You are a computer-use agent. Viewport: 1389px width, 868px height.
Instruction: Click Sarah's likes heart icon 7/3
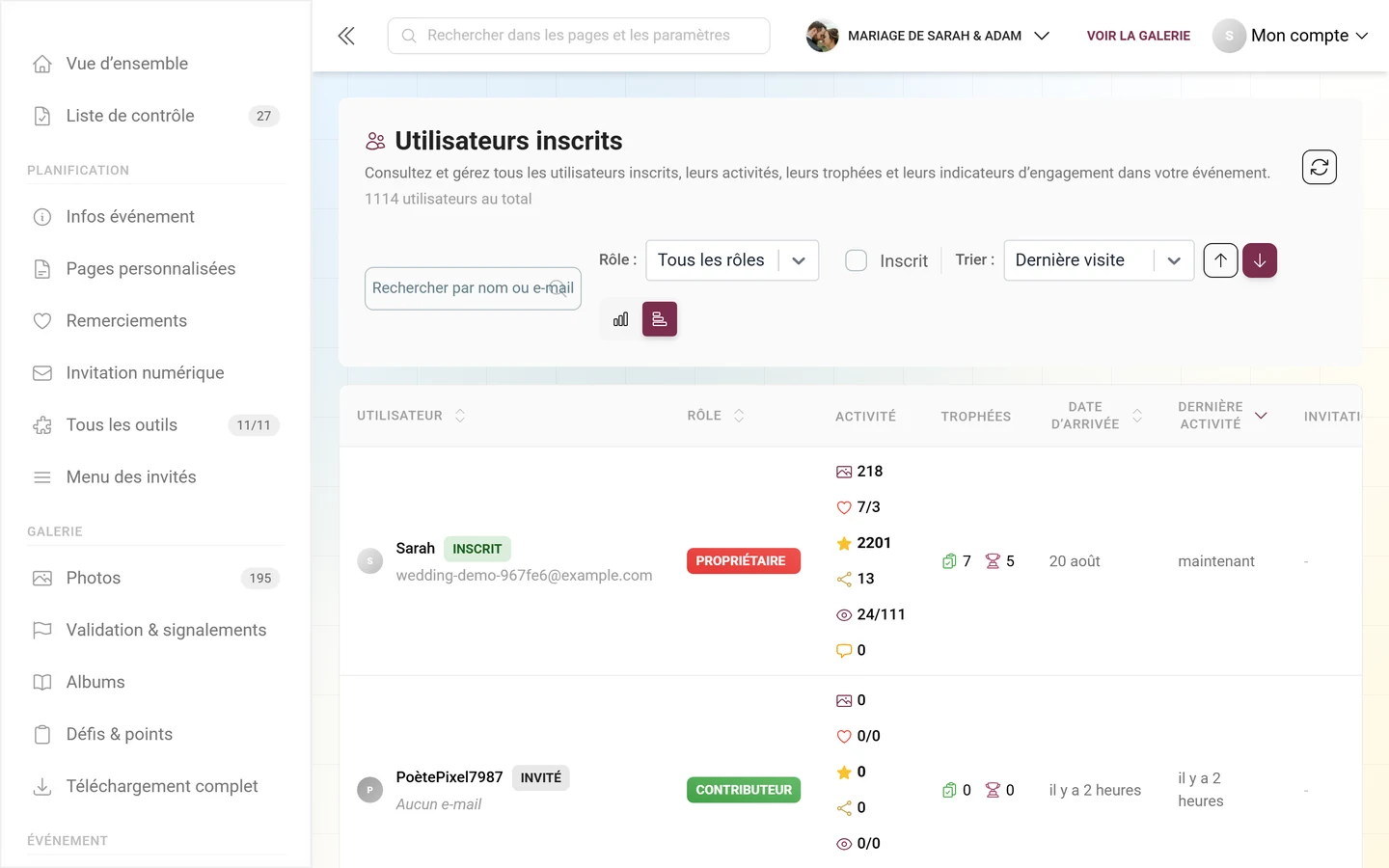point(844,507)
